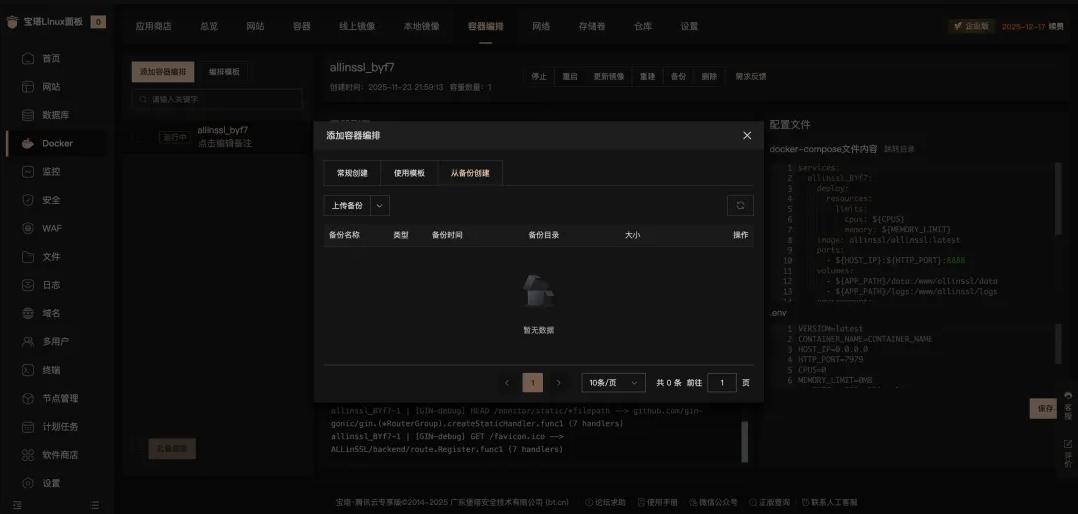Open the WAF sidebar icon
The width and height of the screenshot is (1078, 514).
[28, 228]
